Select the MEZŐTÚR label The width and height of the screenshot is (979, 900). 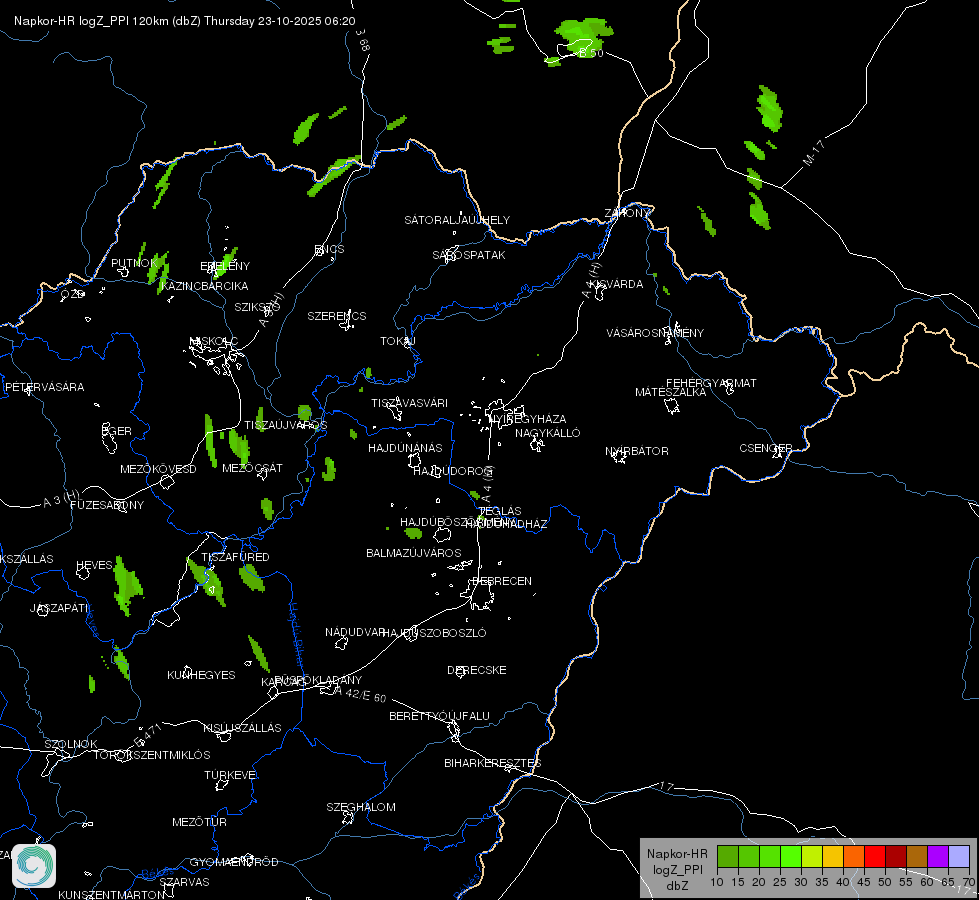(x=199, y=823)
